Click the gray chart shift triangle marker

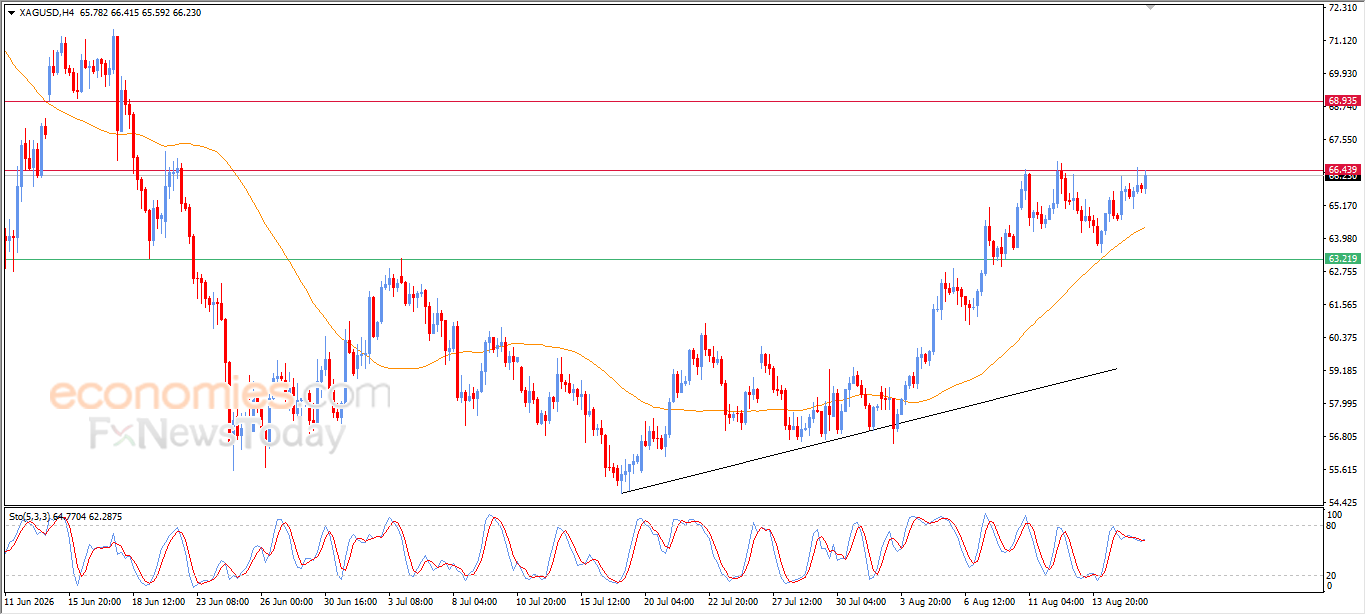[1150, 7]
